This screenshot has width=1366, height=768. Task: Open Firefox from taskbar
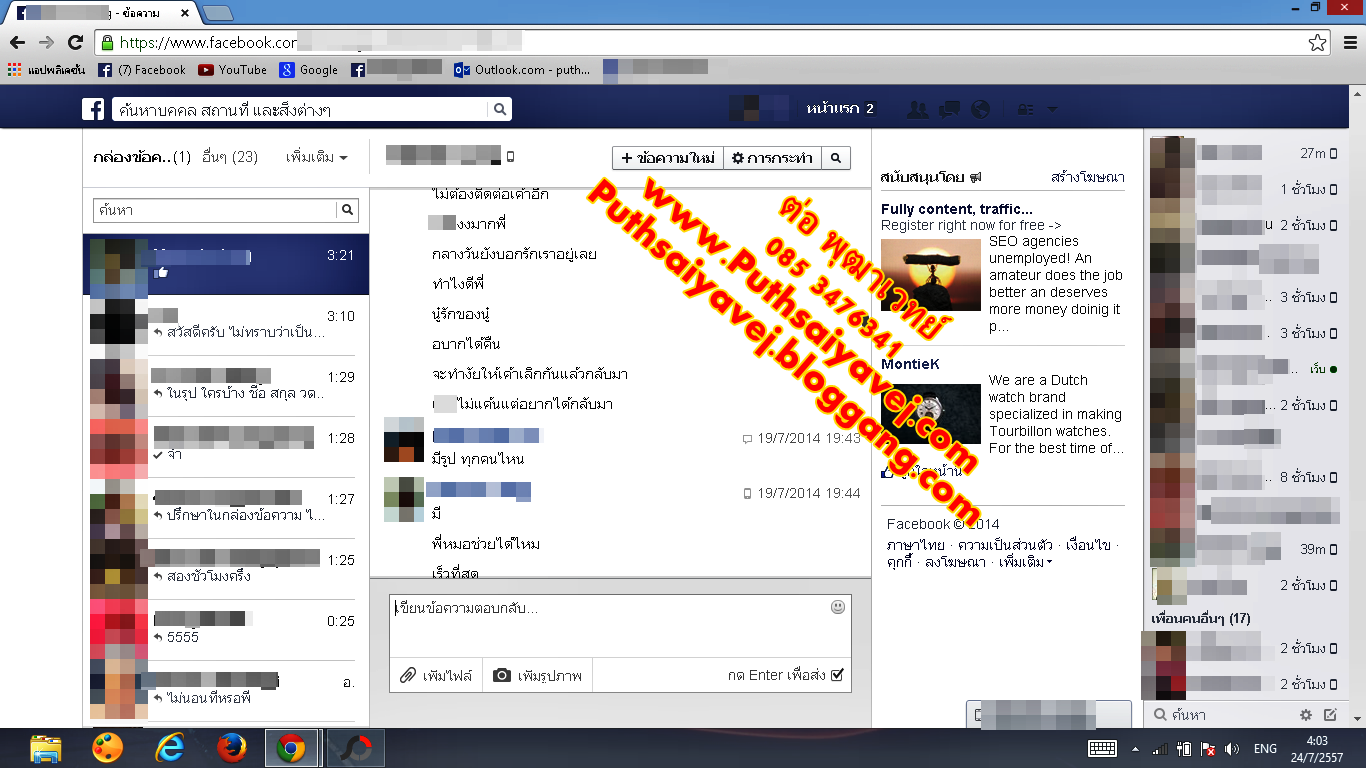click(x=231, y=748)
